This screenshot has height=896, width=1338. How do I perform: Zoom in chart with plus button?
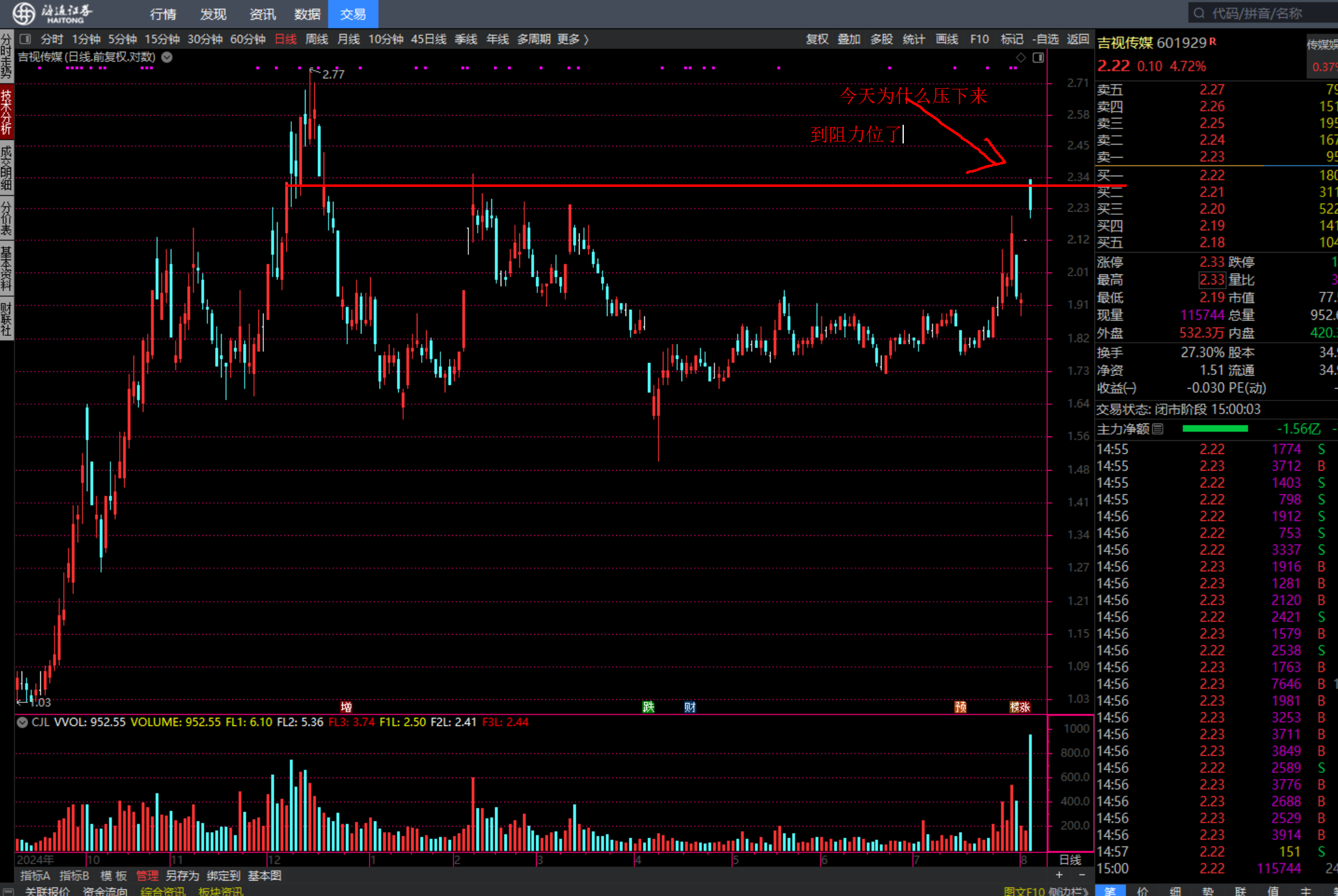click(x=1059, y=875)
